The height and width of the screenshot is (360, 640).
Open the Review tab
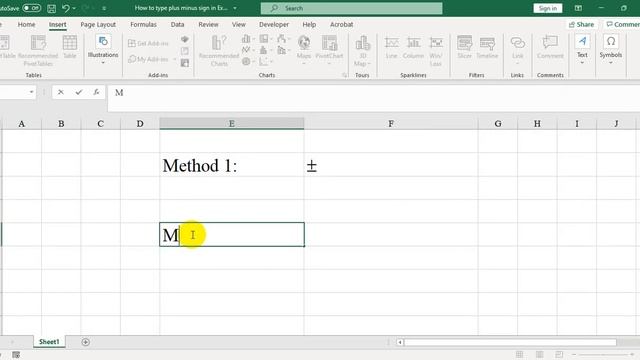(x=208, y=24)
